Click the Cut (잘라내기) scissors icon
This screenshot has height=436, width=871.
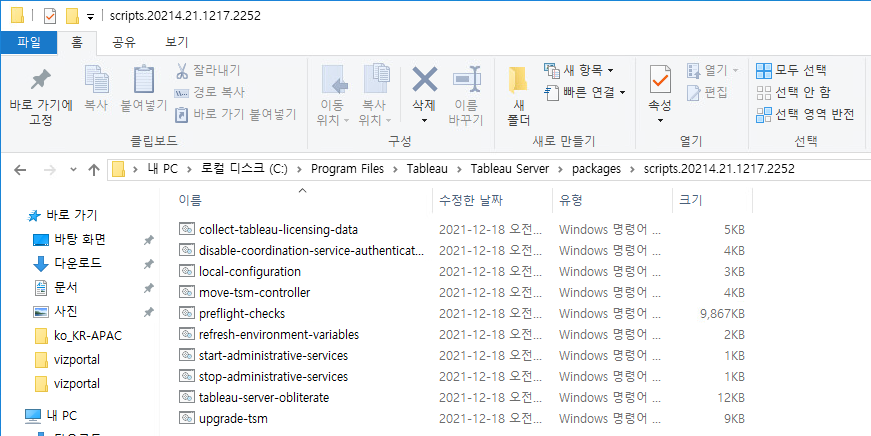coord(182,71)
